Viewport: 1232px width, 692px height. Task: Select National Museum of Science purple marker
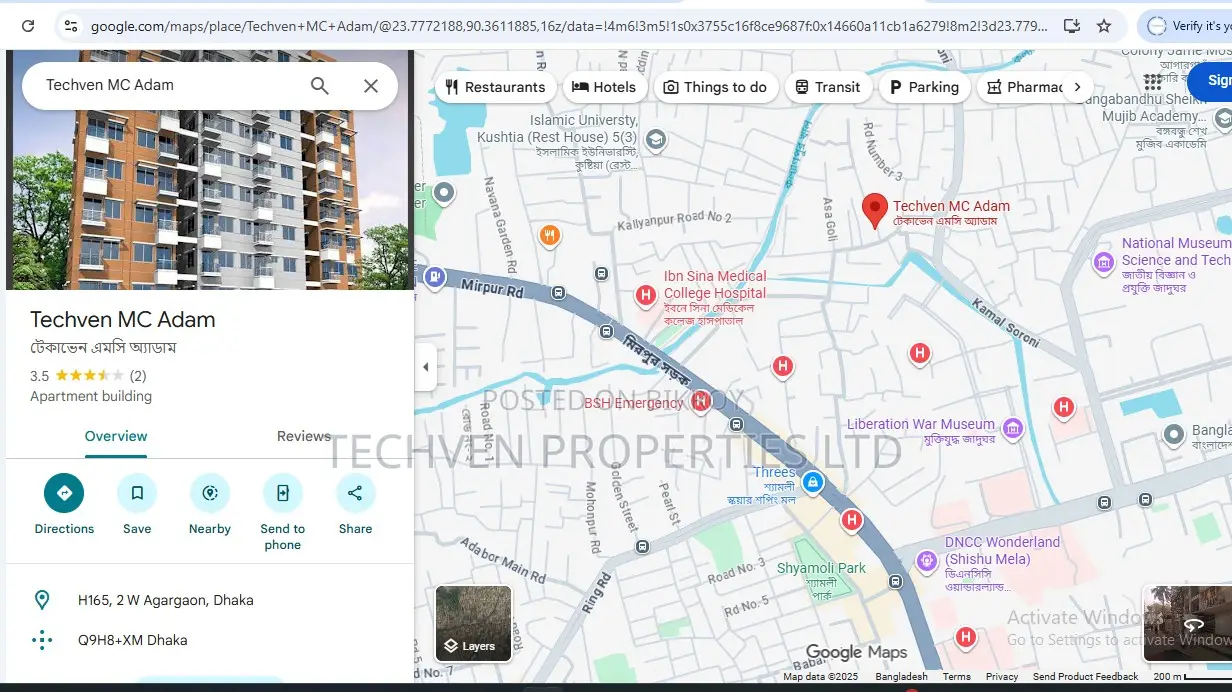pos(1104,263)
